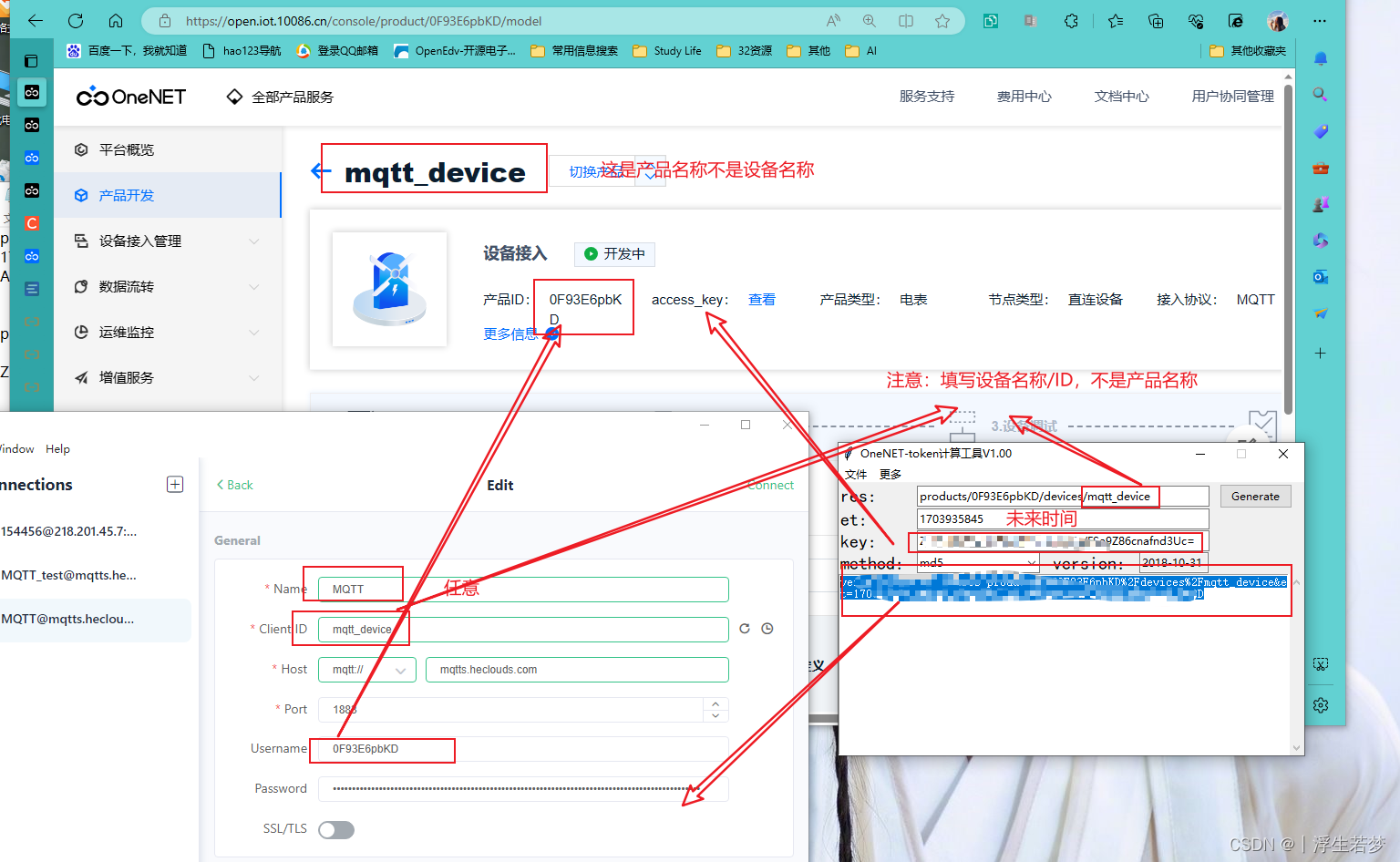1400x862 pixels.
Task: Open 用户协同管理 in top navigation
Action: point(1233,97)
